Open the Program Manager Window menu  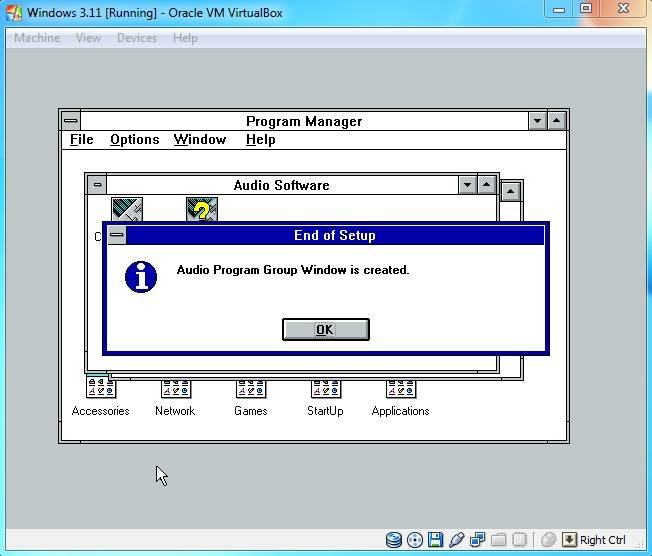tap(200, 140)
